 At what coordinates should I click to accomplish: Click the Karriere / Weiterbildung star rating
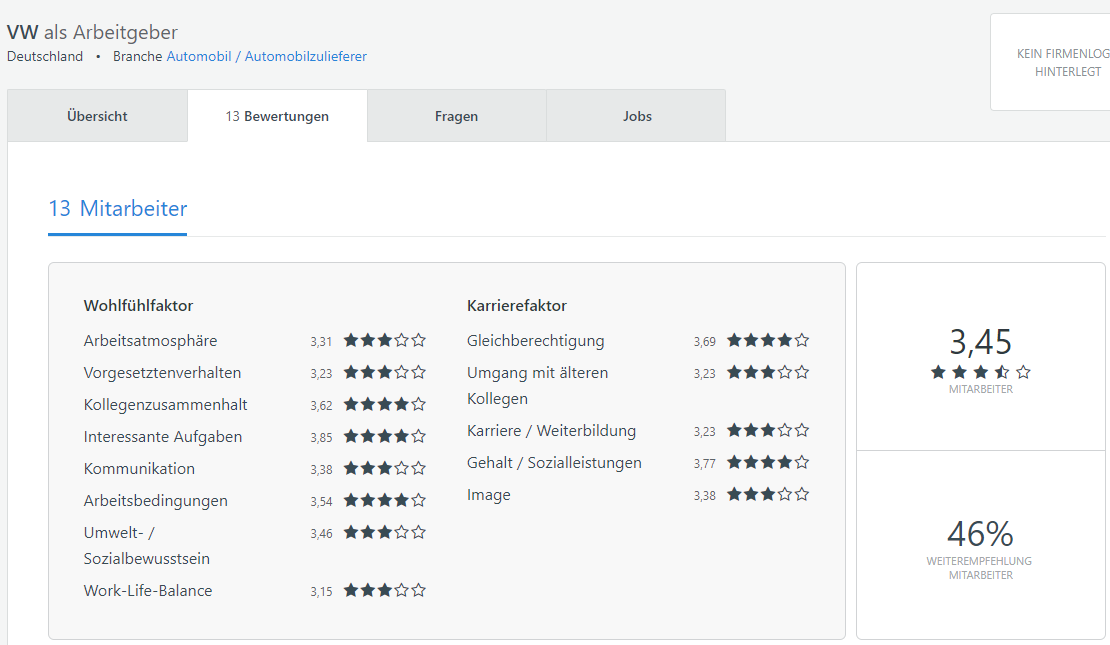click(768, 430)
